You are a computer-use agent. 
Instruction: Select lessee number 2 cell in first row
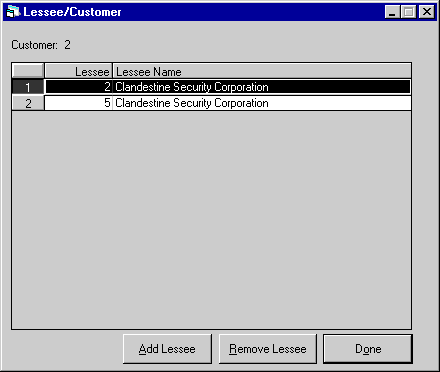pos(78,87)
